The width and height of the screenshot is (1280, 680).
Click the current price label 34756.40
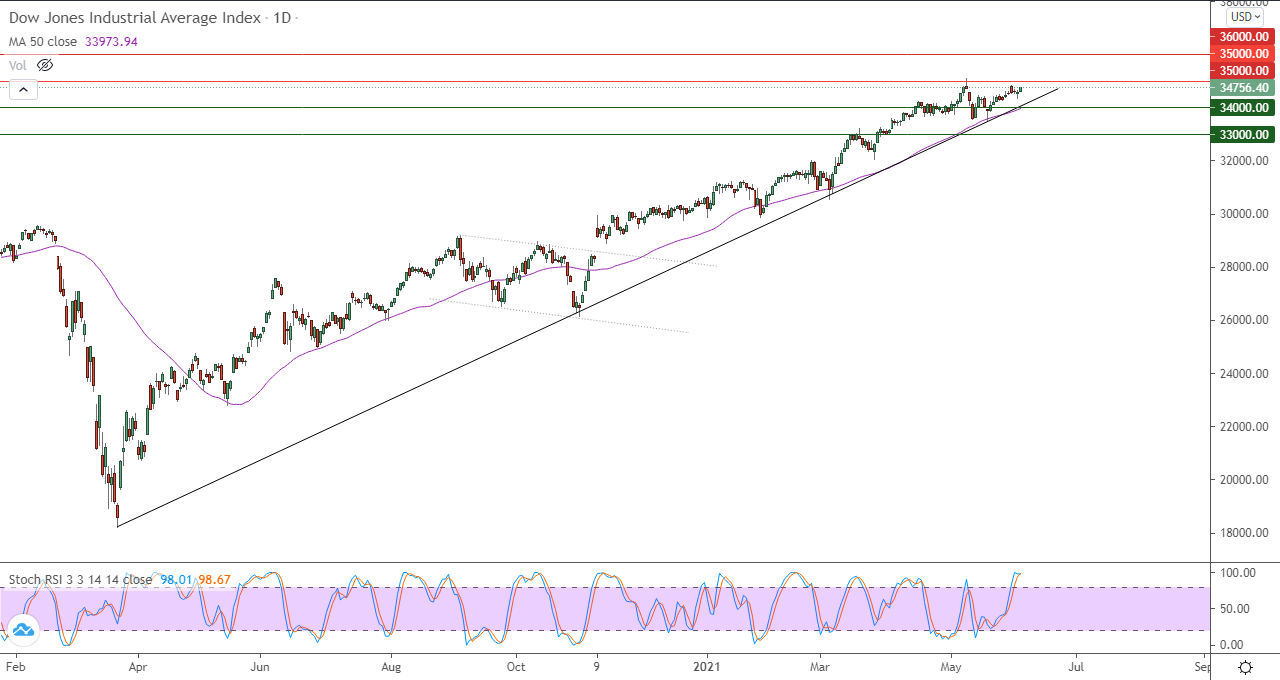[x=1244, y=88]
